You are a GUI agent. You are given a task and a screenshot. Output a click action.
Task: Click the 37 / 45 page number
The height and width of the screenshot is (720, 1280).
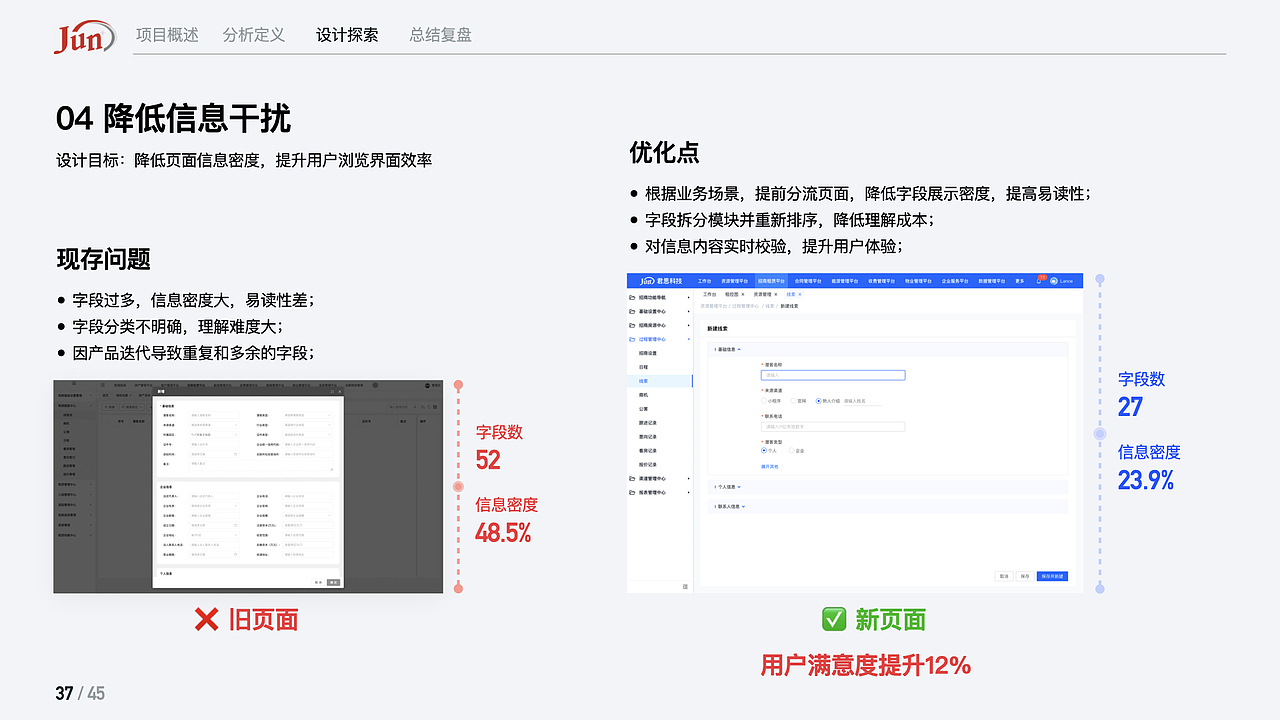(x=80, y=693)
